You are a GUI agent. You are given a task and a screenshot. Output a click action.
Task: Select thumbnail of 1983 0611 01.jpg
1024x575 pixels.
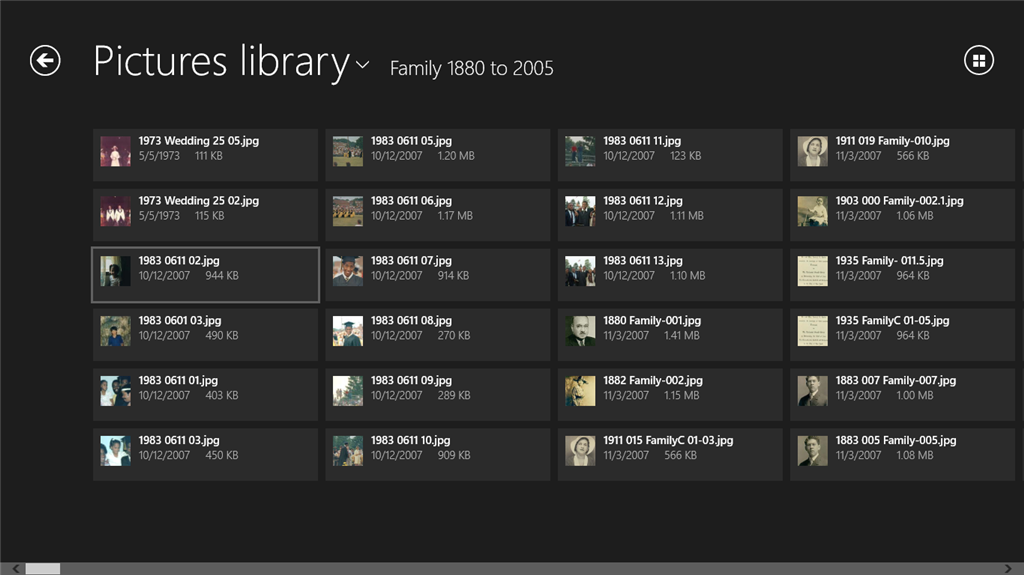[x=115, y=391]
